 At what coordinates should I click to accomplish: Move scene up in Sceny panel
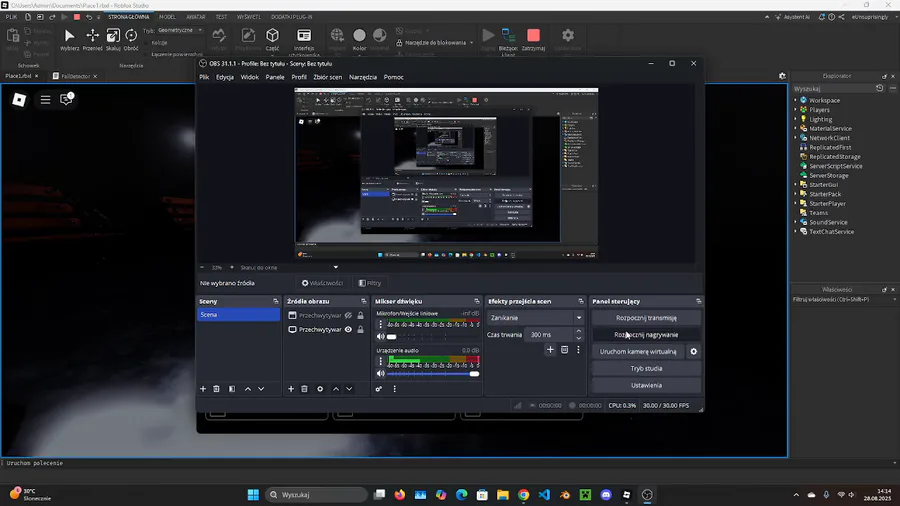tap(248, 389)
